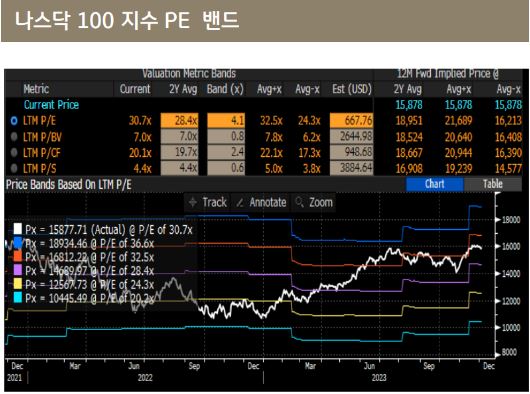Viewport: 530px width, 394px height.
Task: Click the Current Price row label
Action: pyautogui.click(x=51, y=105)
